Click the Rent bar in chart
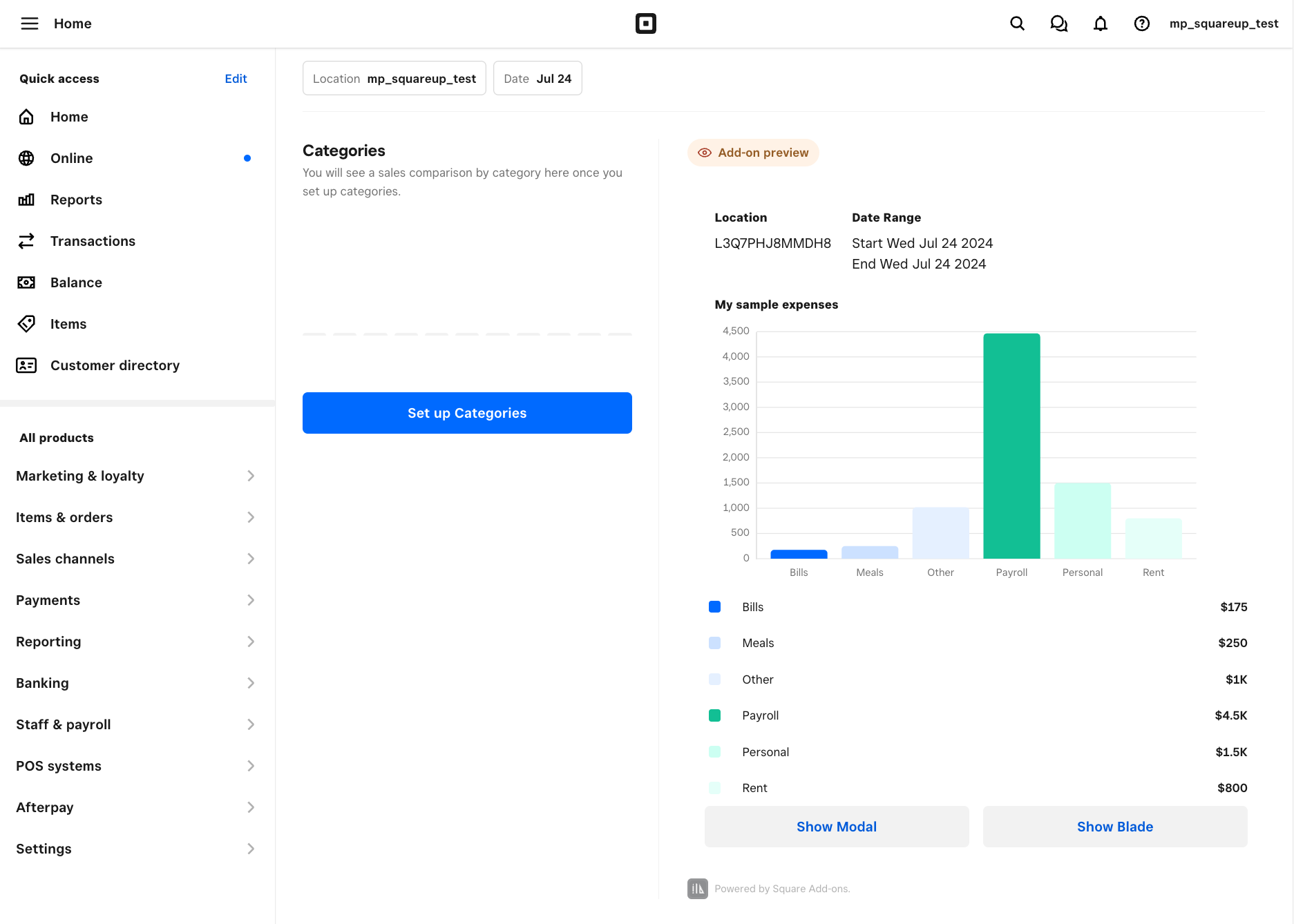The height and width of the screenshot is (924, 1294). click(x=1154, y=539)
